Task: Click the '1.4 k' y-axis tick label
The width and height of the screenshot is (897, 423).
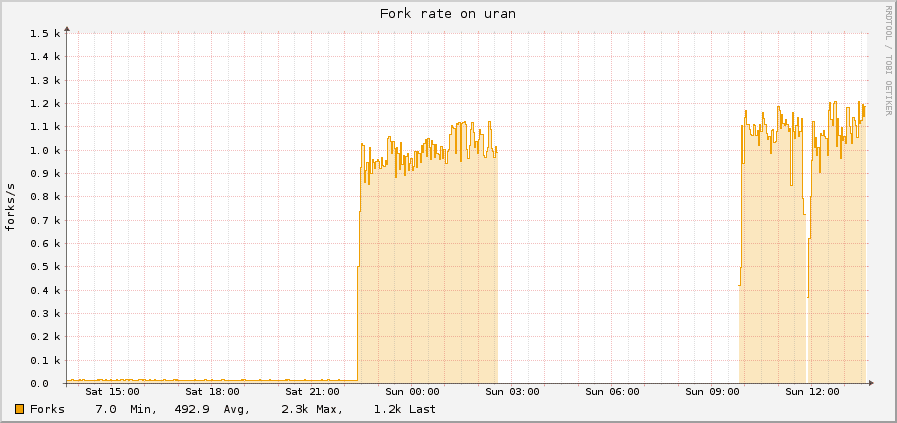Action: [x=45, y=57]
